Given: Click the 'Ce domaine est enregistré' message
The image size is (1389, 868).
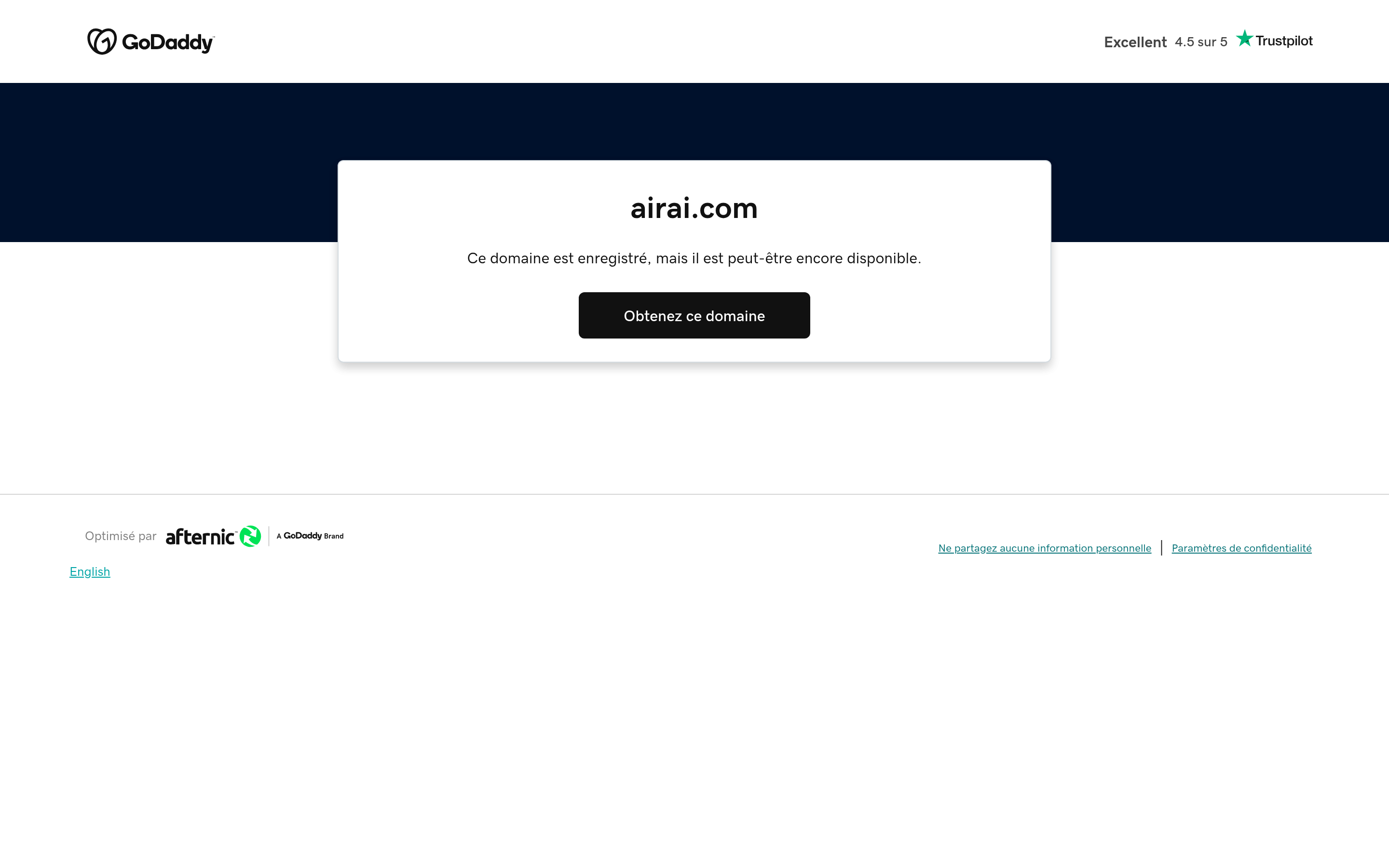Looking at the screenshot, I should tap(694, 258).
